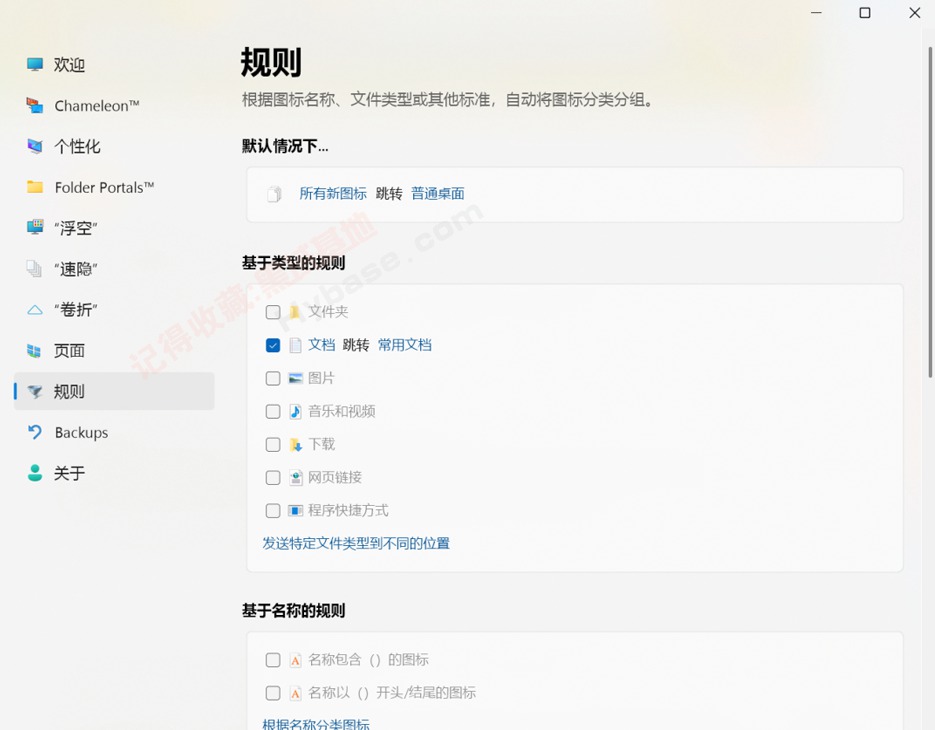Click 发送特定文件类型到不同的位置 link
The height and width of the screenshot is (730, 935).
[356, 544]
